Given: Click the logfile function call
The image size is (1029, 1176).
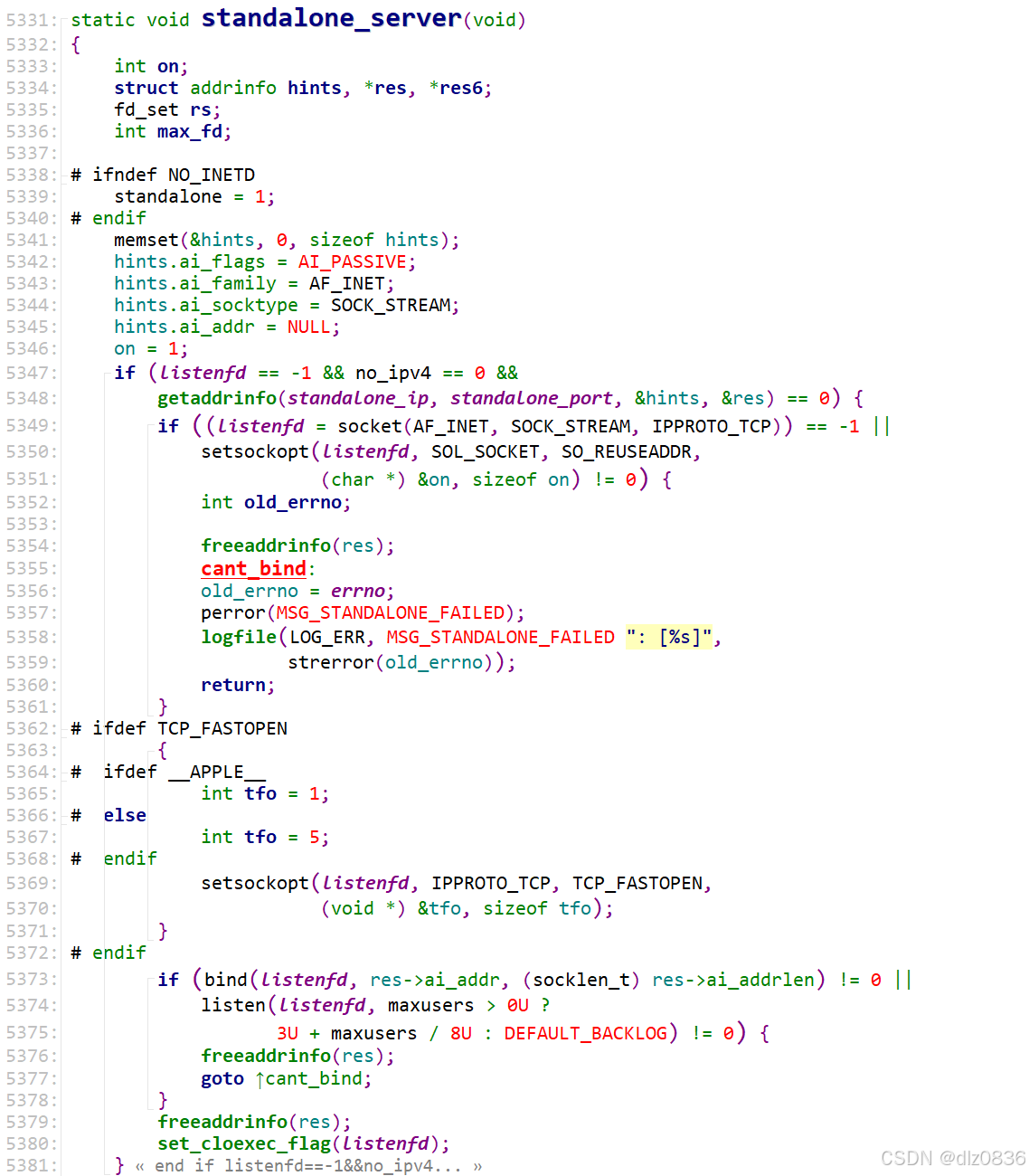Looking at the screenshot, I should click(x=239, y=637).
